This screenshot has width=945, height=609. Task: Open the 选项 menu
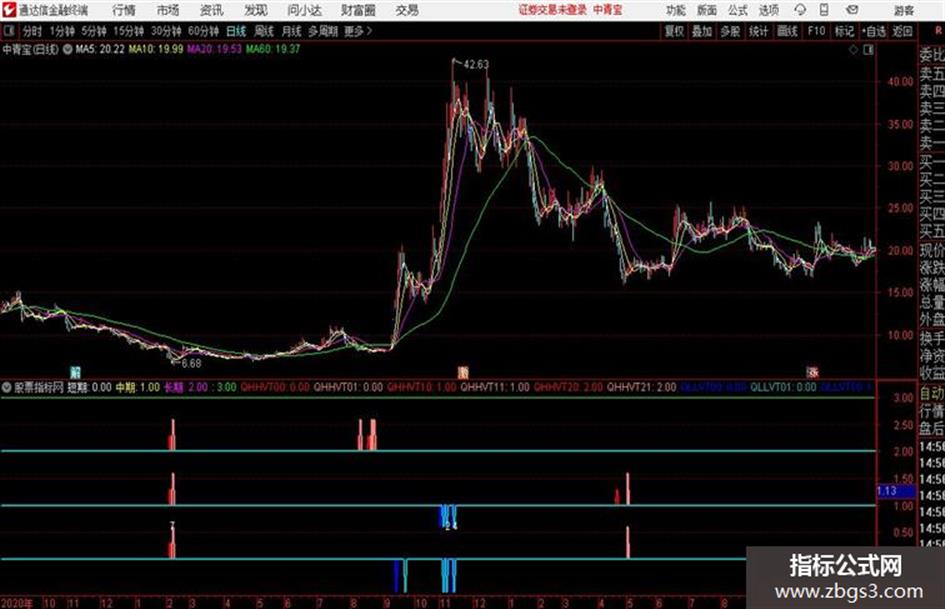click(x=768, y=10)
